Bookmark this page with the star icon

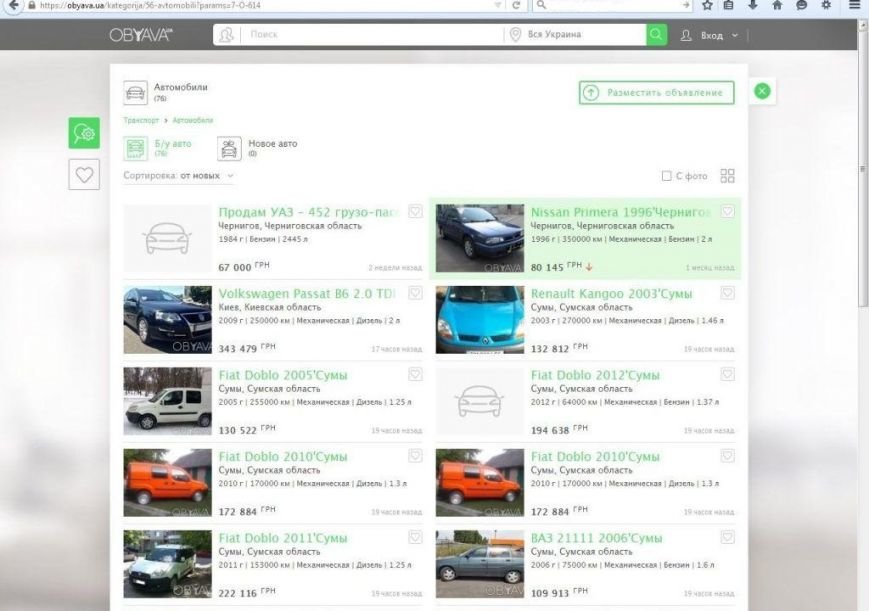pos(707,5)
